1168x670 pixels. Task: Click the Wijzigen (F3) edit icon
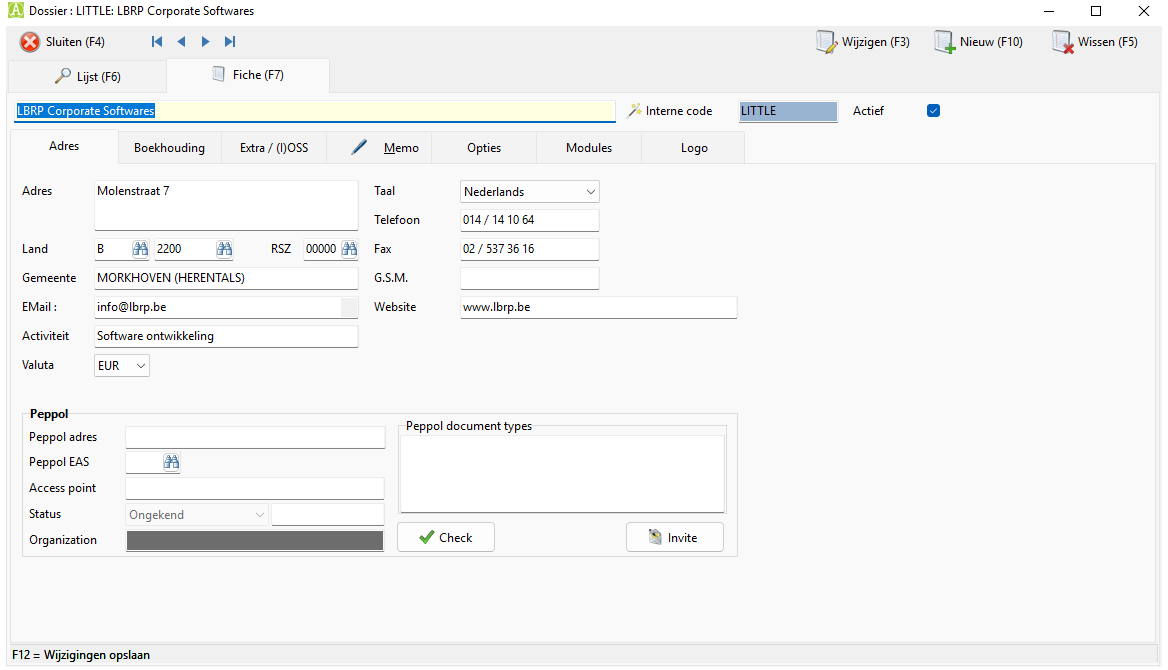[826, 42]
